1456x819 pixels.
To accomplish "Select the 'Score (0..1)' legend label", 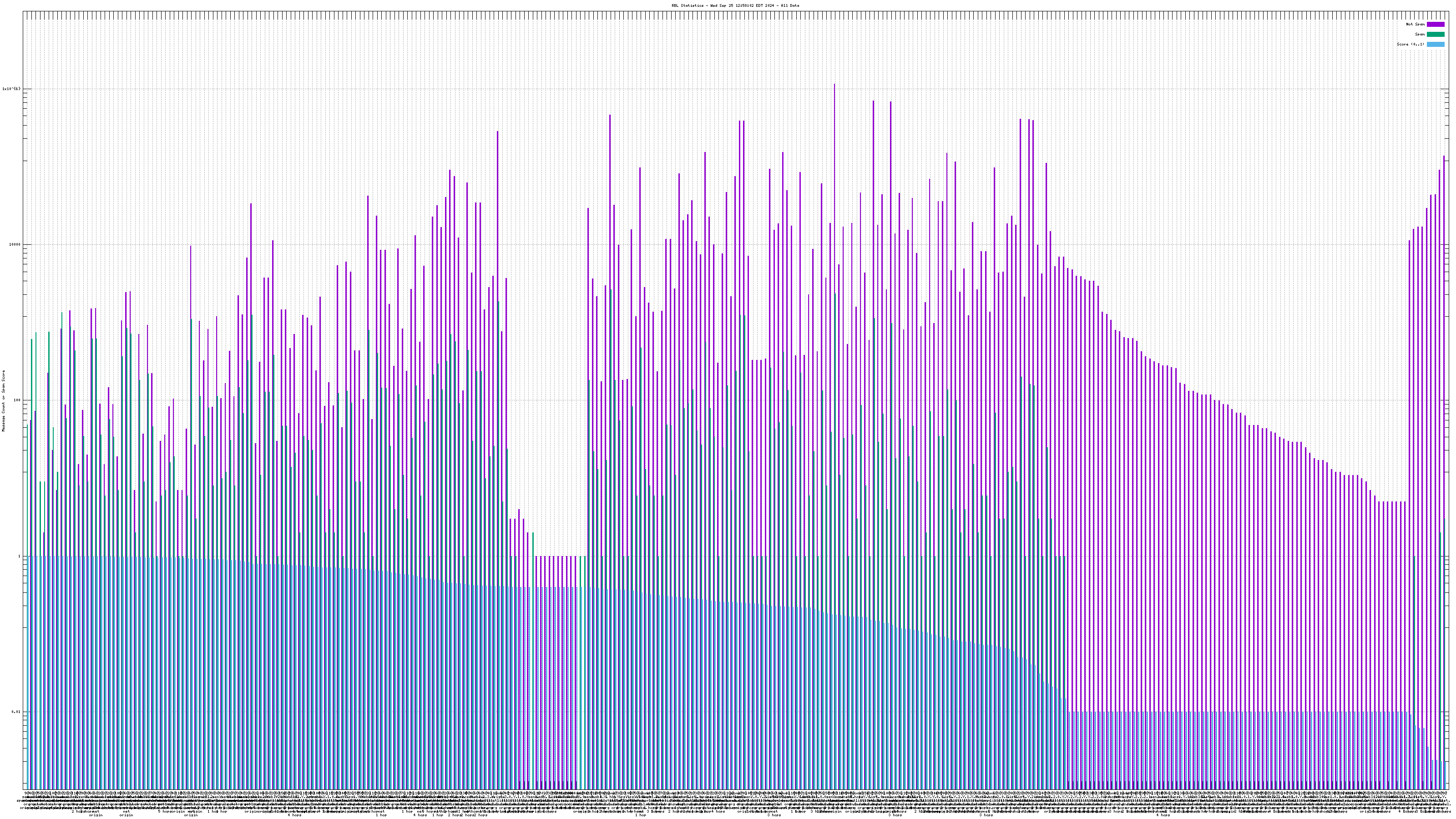I will [x=1410, y=44].
